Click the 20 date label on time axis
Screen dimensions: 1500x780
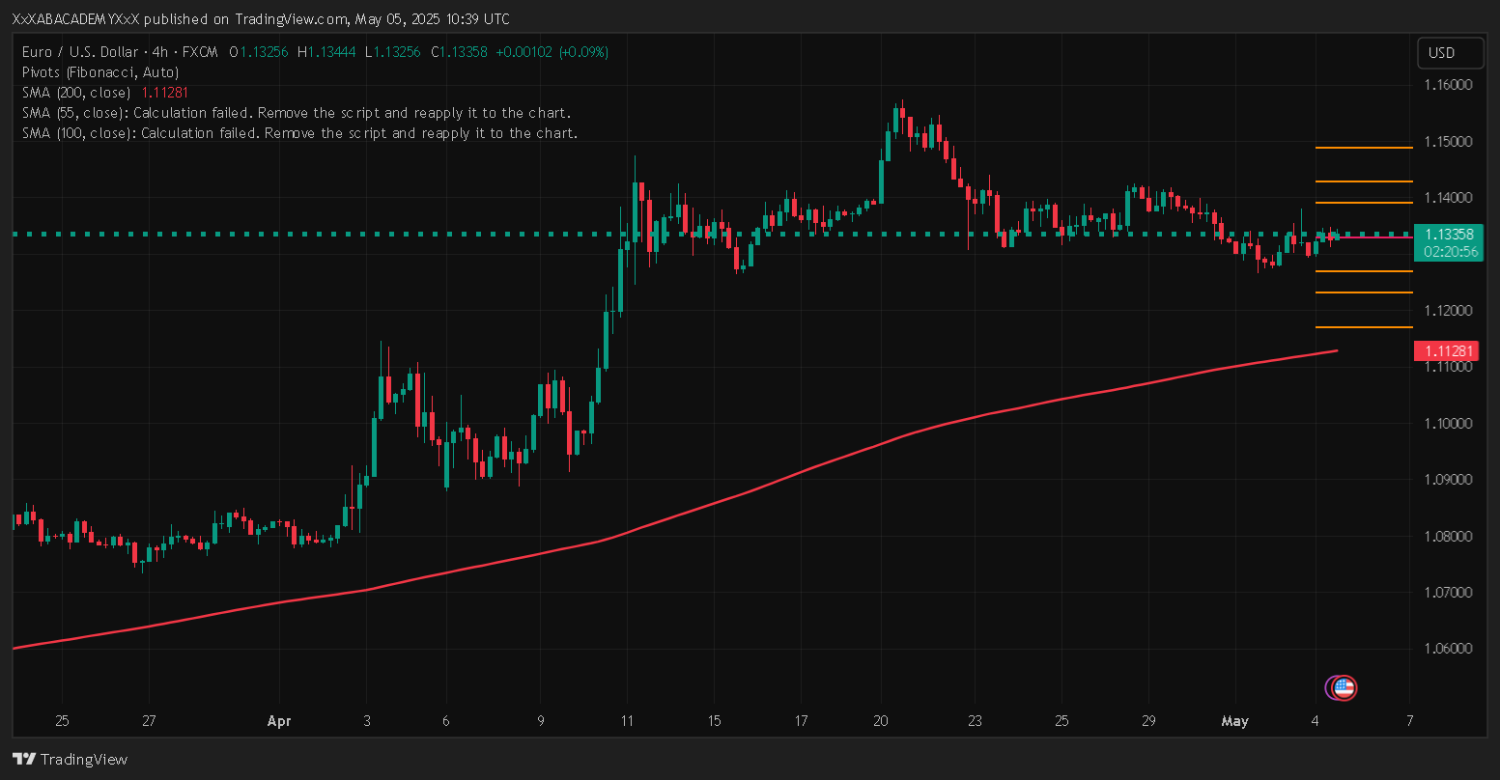click(x=881, y=720)
